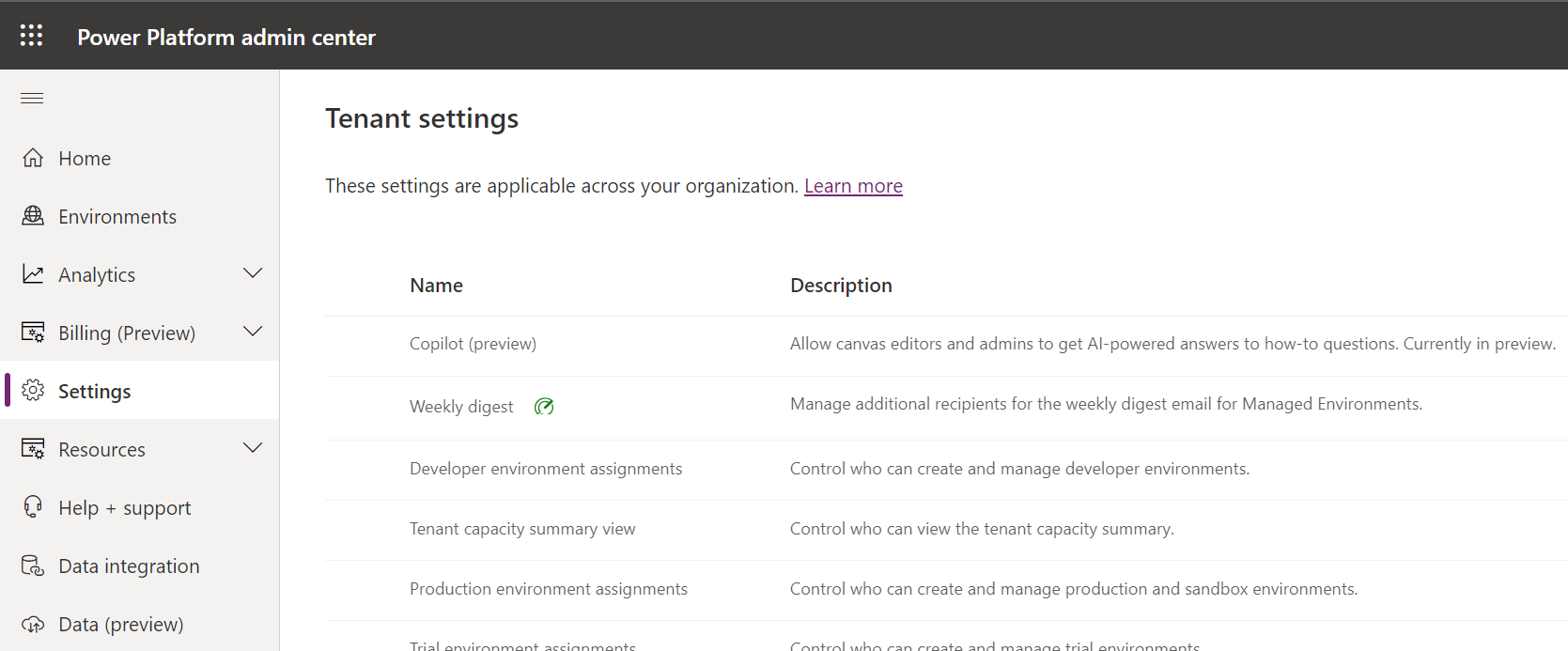
Task: Open Tenant capacity summary view setting
Action: click(522, 529)
